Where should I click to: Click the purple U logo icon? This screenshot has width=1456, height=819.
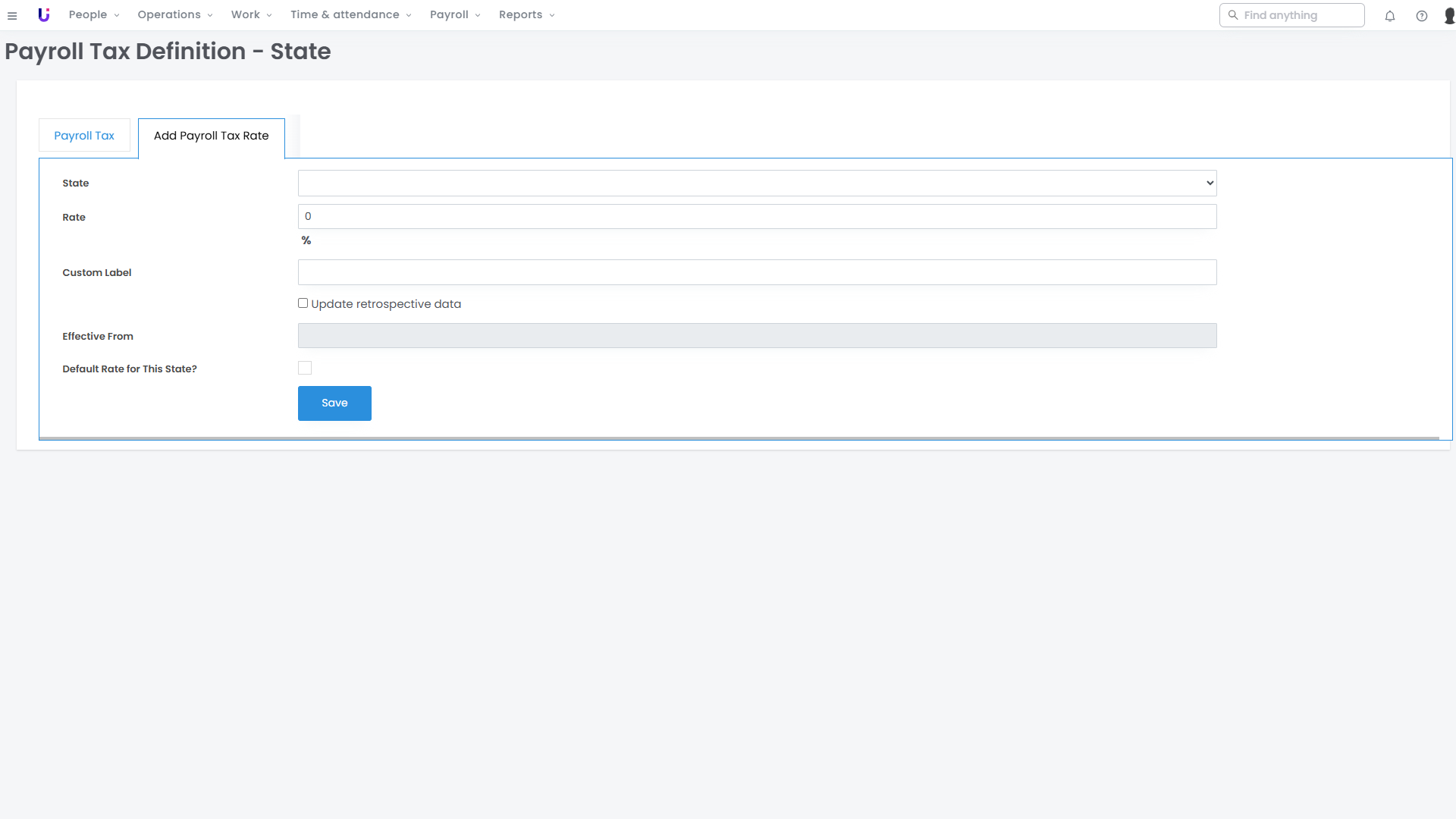[x=44, y=15]
